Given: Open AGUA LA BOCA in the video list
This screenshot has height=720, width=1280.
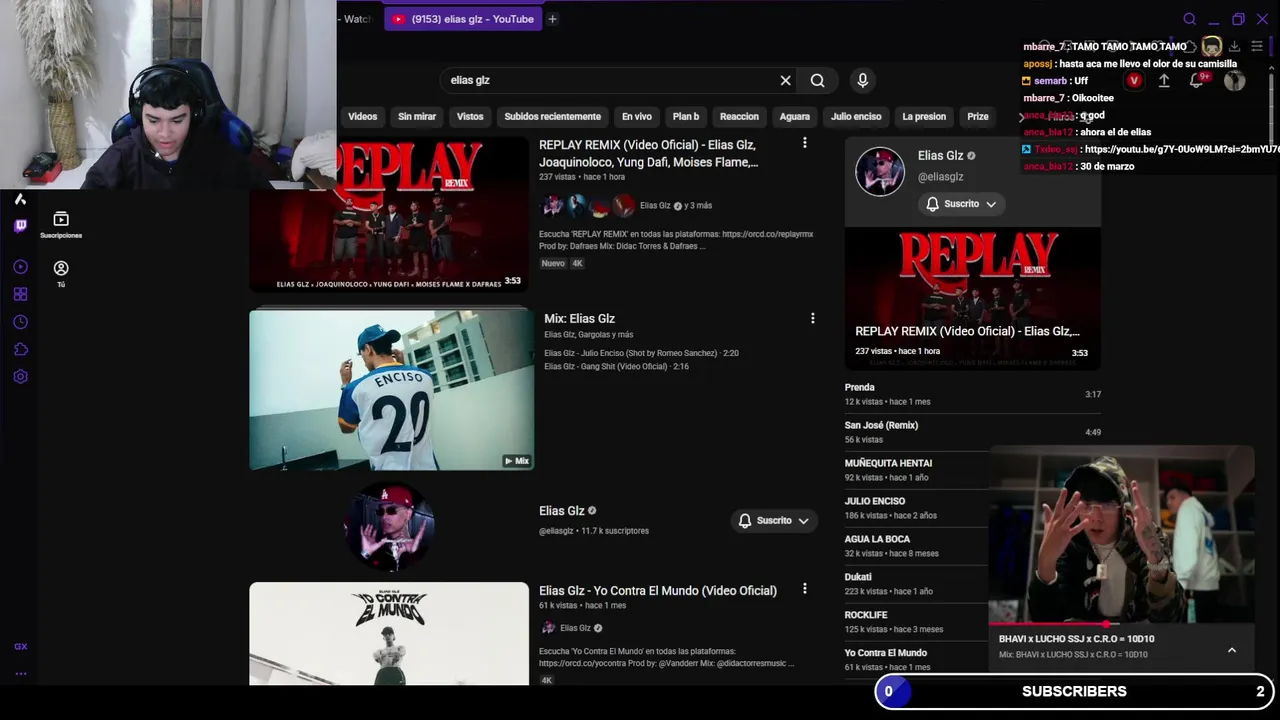Looking at the screenshot, I should [915, 546].
